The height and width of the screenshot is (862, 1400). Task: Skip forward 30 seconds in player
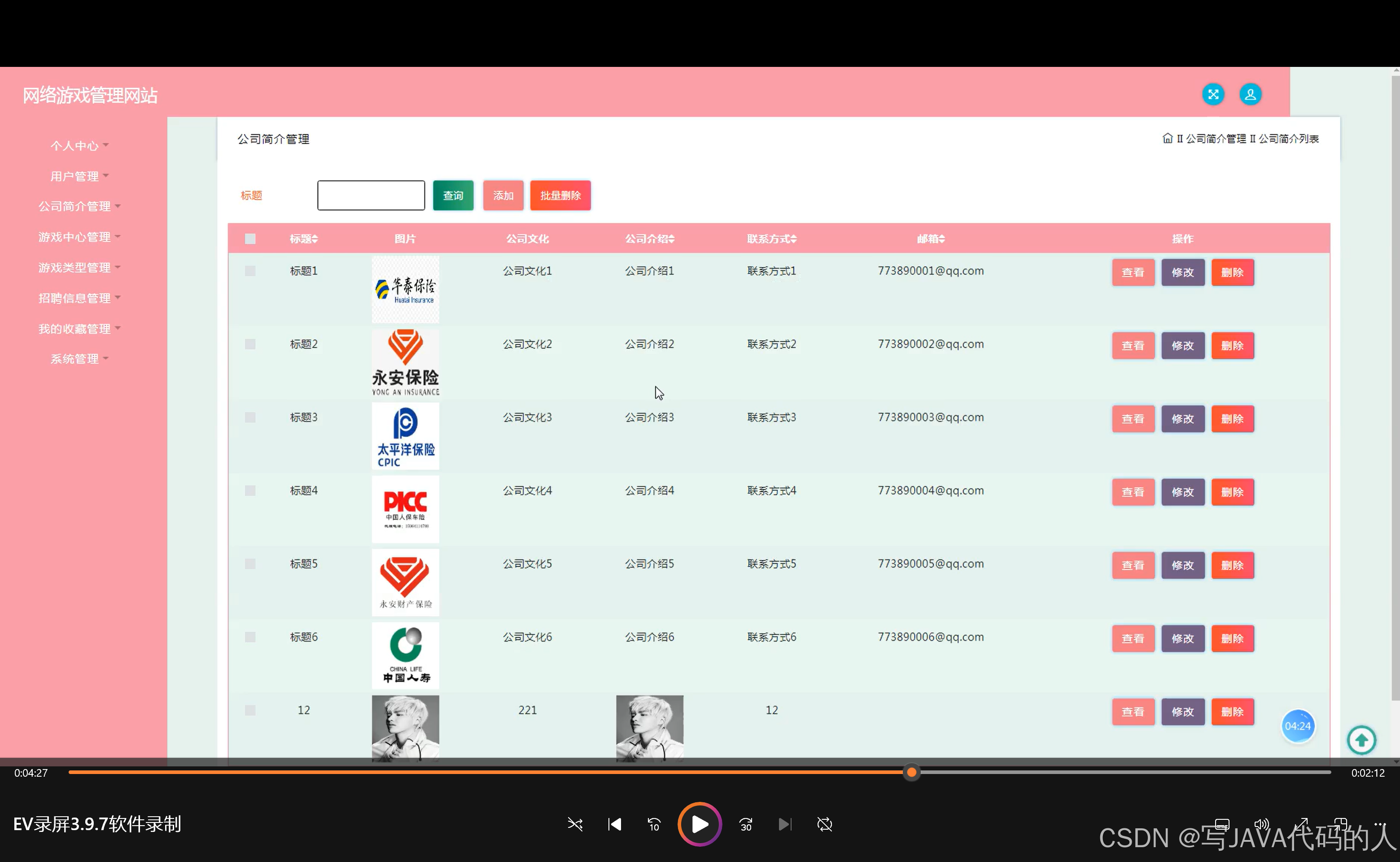tap(746, 824)
